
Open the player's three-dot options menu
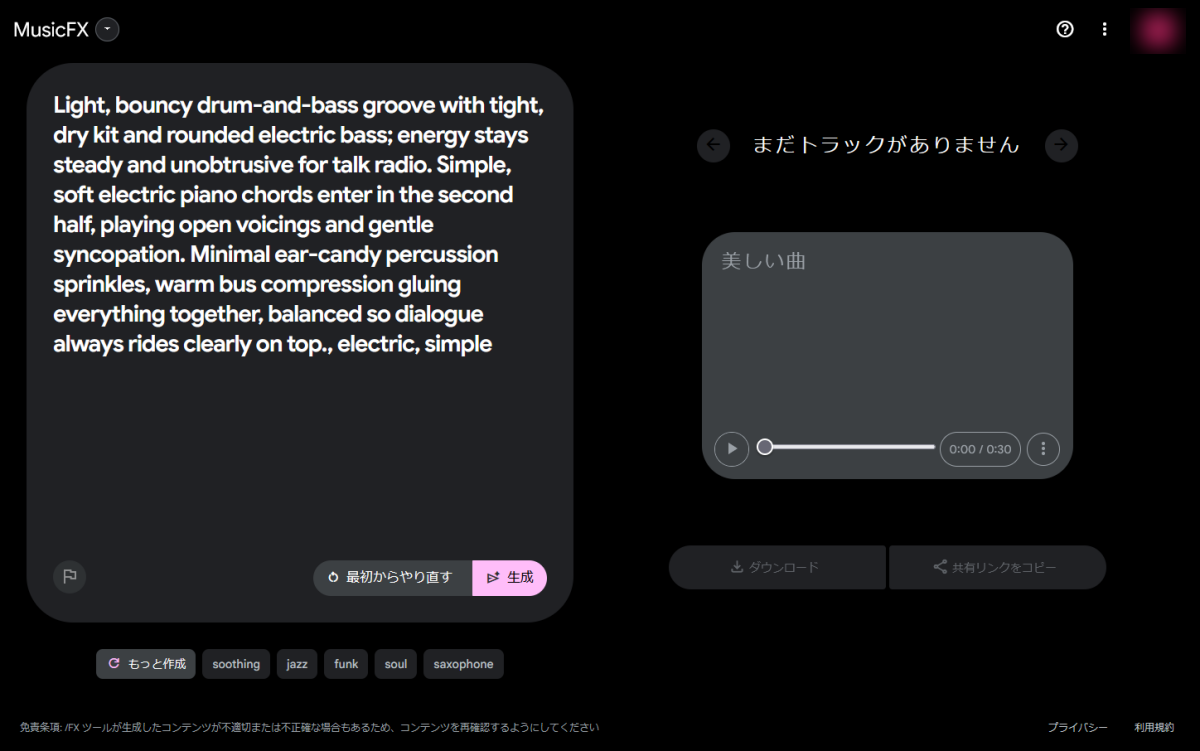pos(1043,449)
